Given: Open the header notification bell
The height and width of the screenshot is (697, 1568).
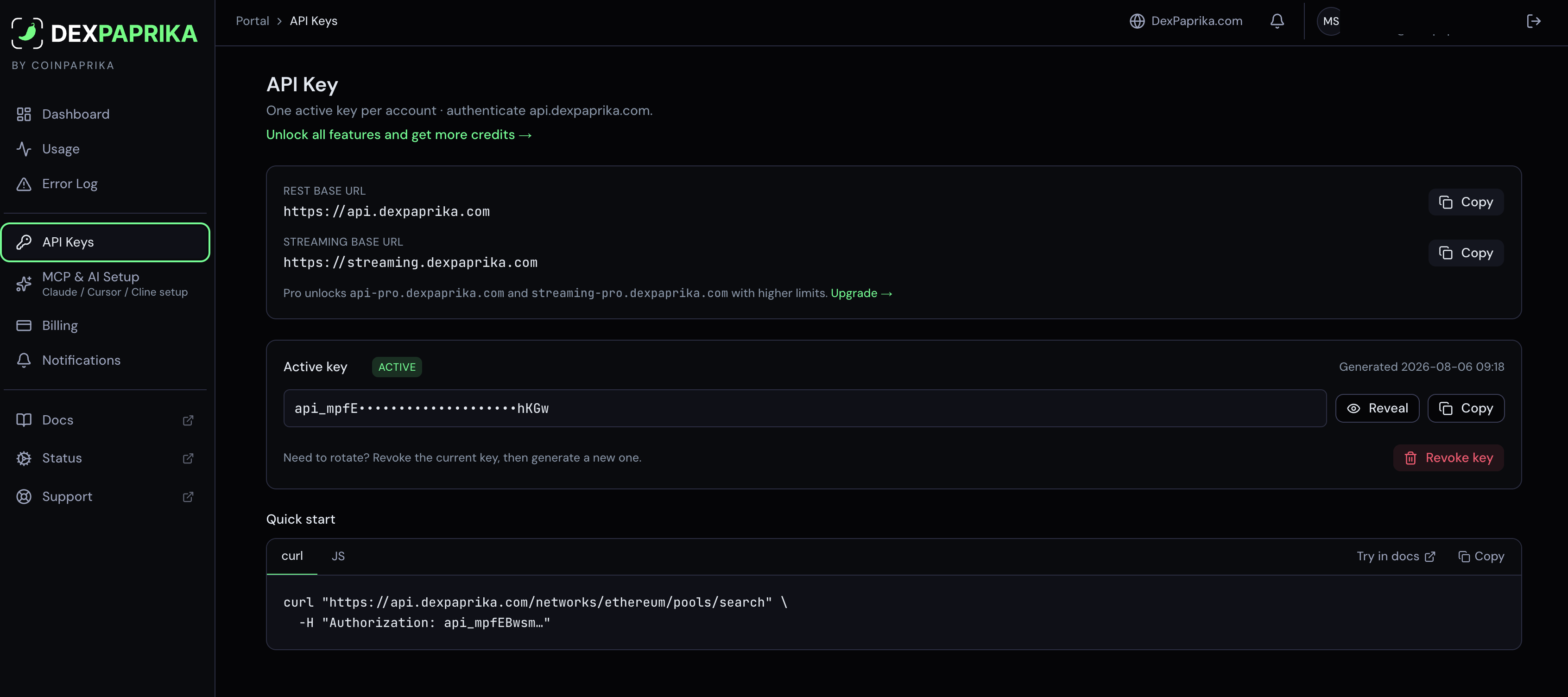Looking at the screenshot, I should tap(1277, 21).
